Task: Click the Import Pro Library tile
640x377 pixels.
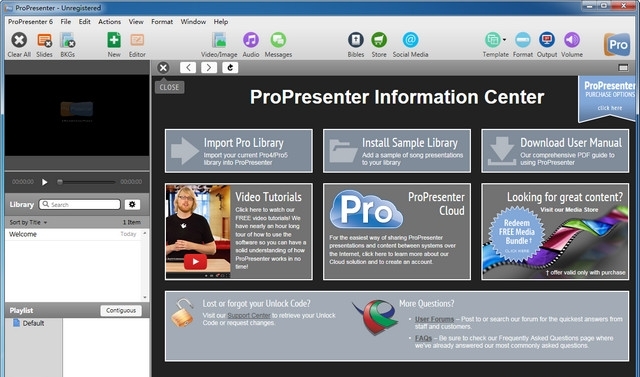Action: [239, 151]
